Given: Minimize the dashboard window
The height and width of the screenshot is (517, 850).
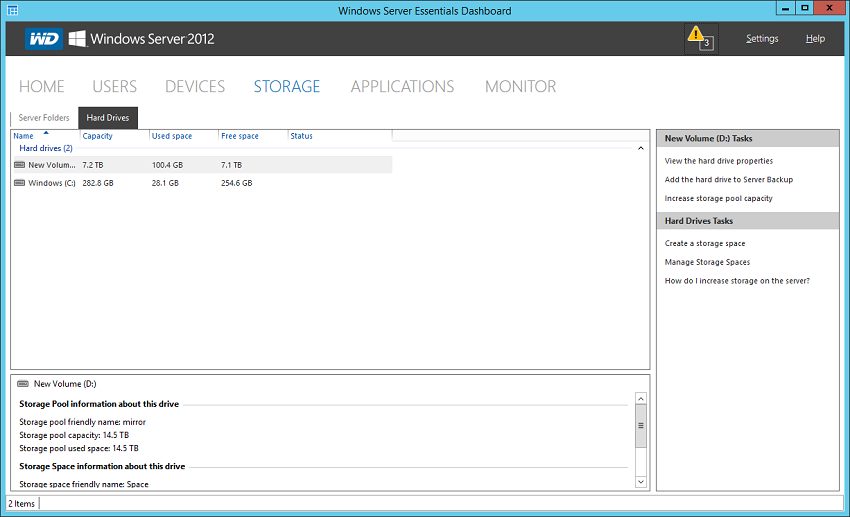Looking at the screenshot, I should point(785,8).
